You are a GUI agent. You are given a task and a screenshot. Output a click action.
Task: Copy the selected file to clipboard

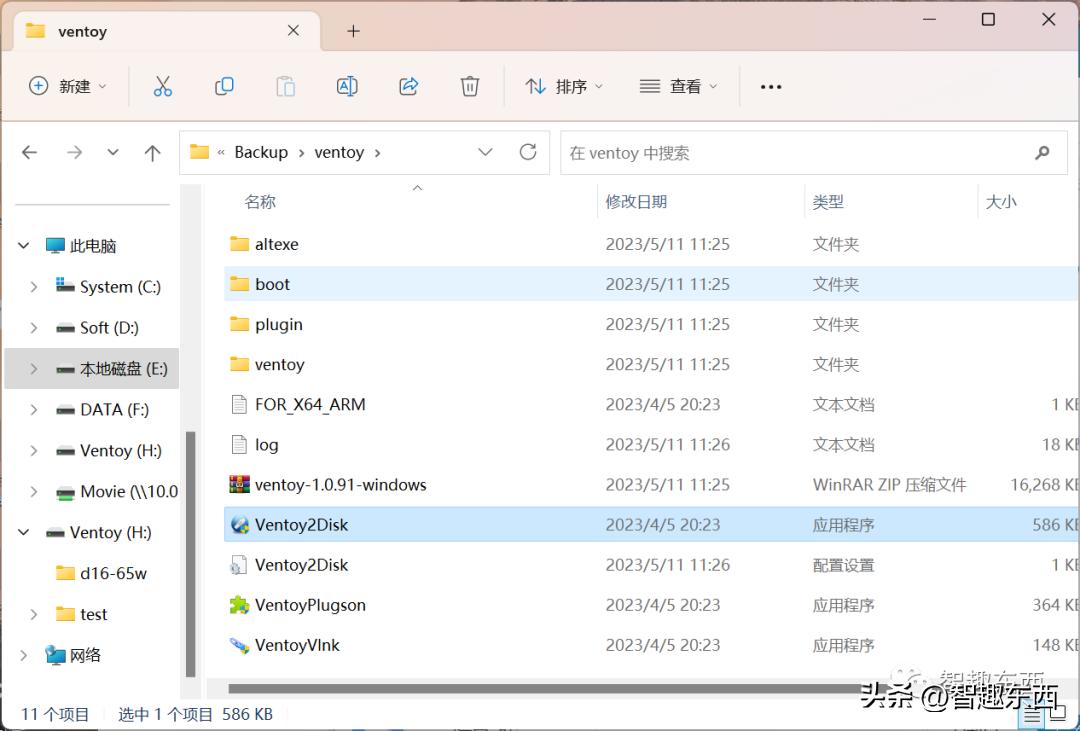click(224, 86)
